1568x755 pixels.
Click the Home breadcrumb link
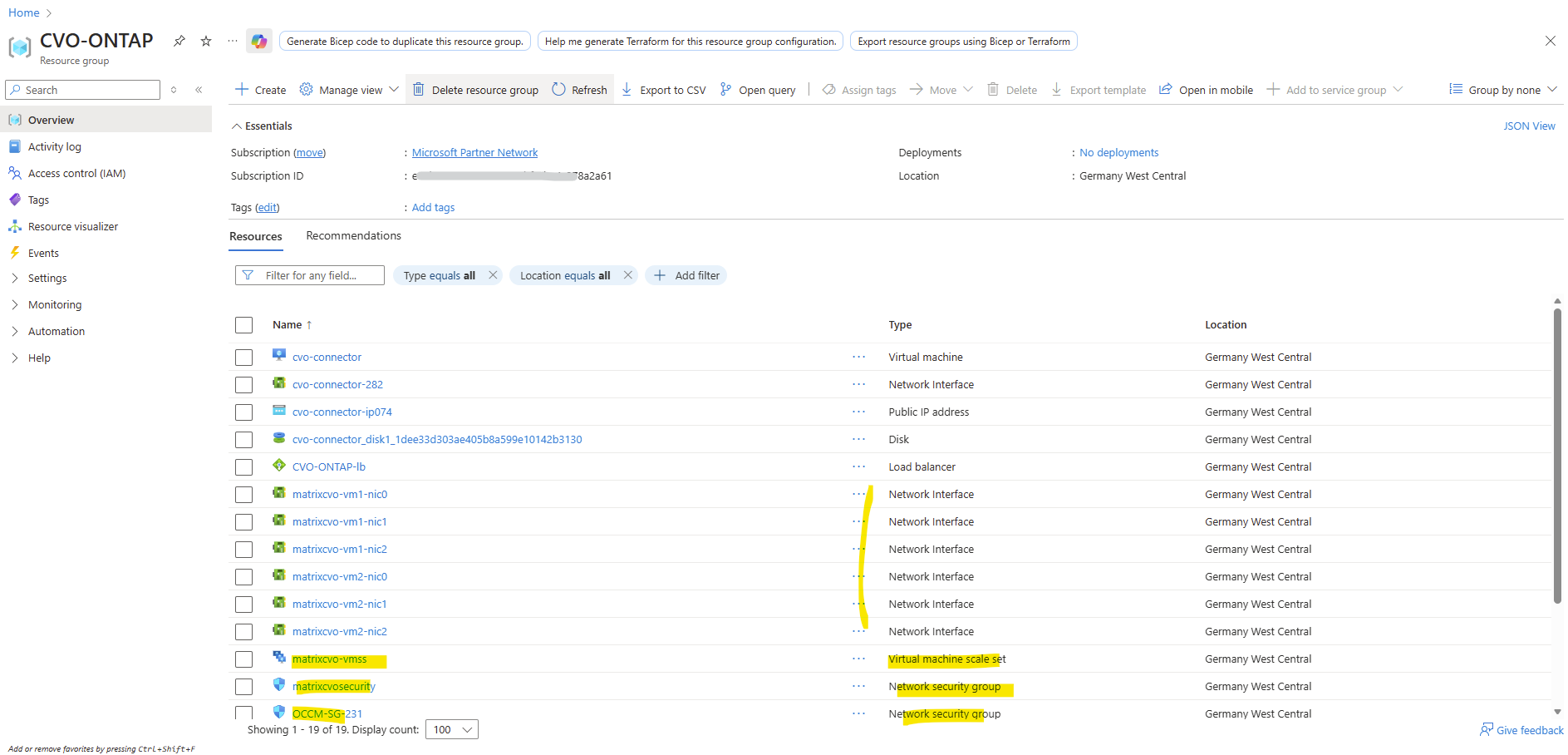[24, 12]
